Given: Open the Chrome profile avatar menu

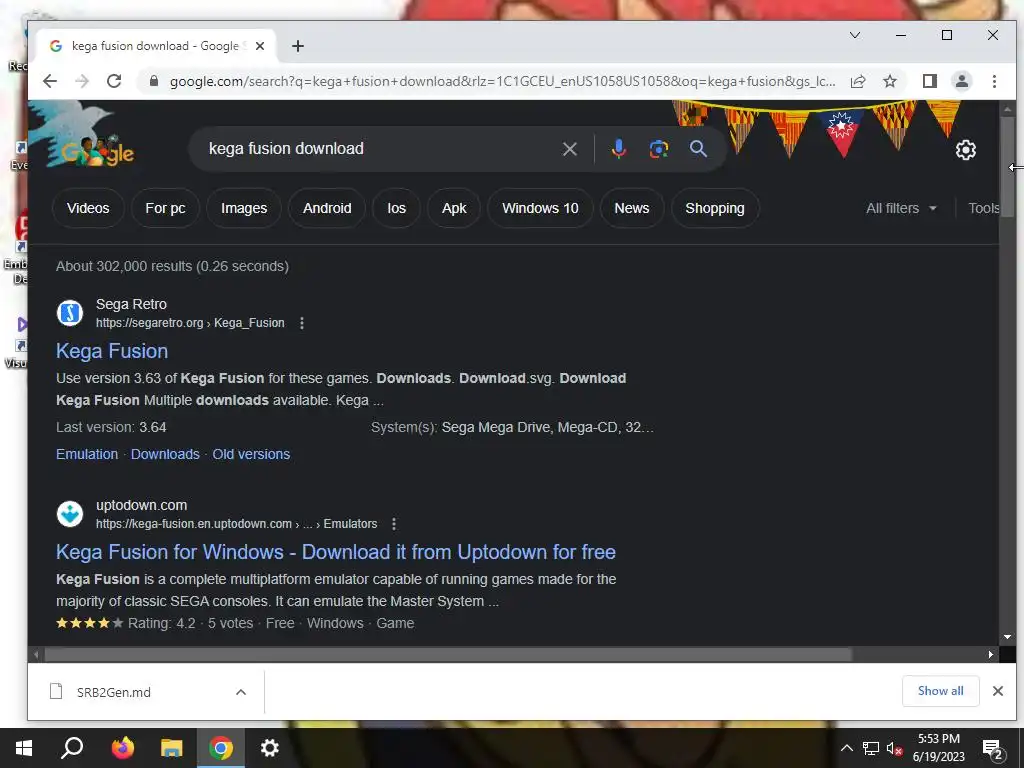Looking at the screenshot, I should (962, 81).
